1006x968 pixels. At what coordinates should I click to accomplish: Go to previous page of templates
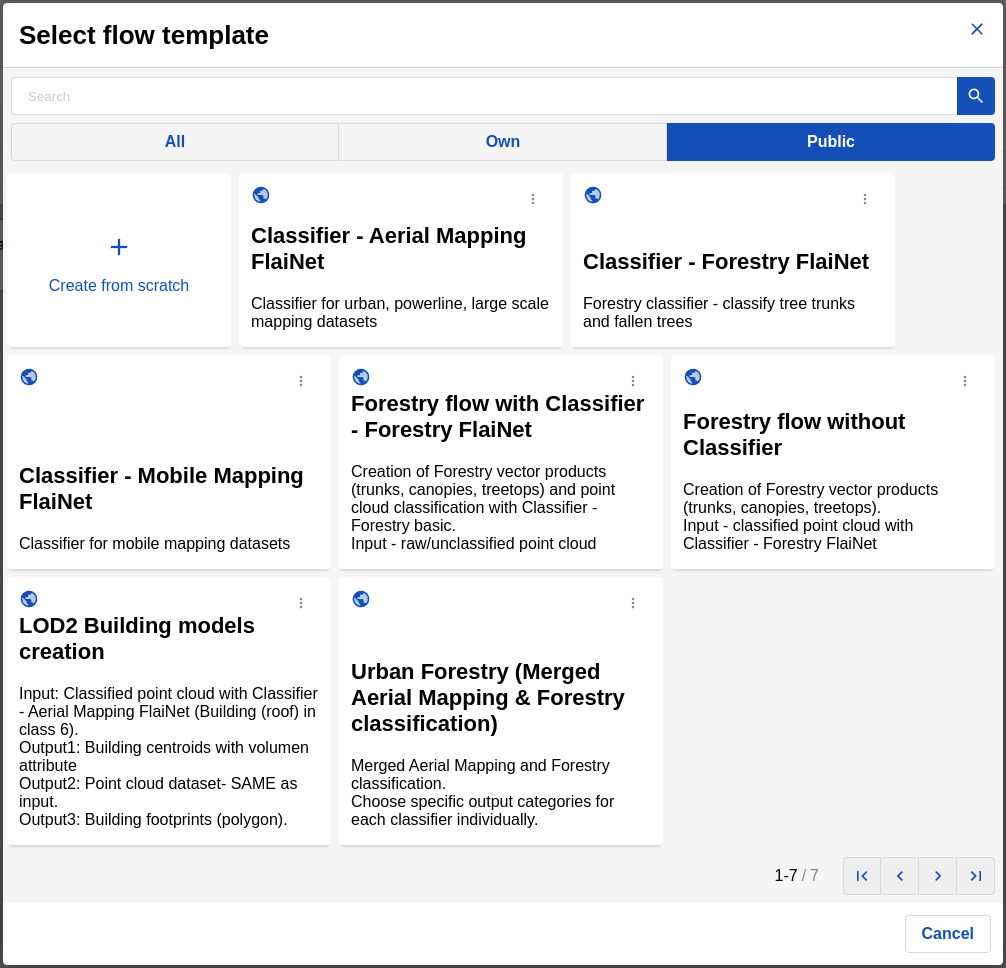point(899,876)
